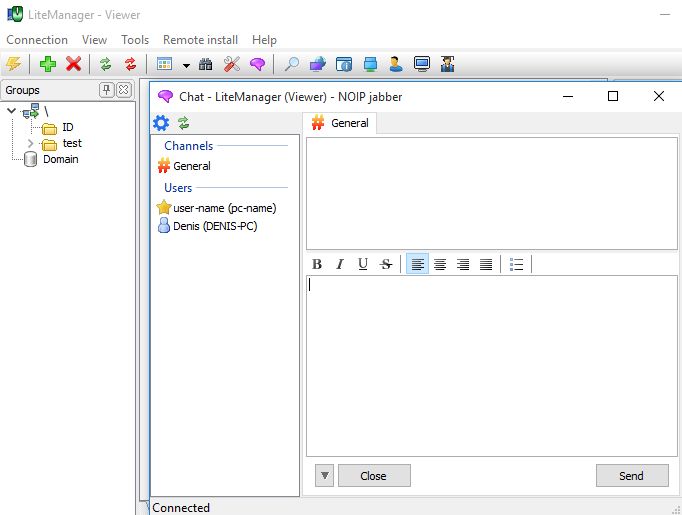Click the lightning bolt connect icon
682x515 pixels.
click(14, 64)
